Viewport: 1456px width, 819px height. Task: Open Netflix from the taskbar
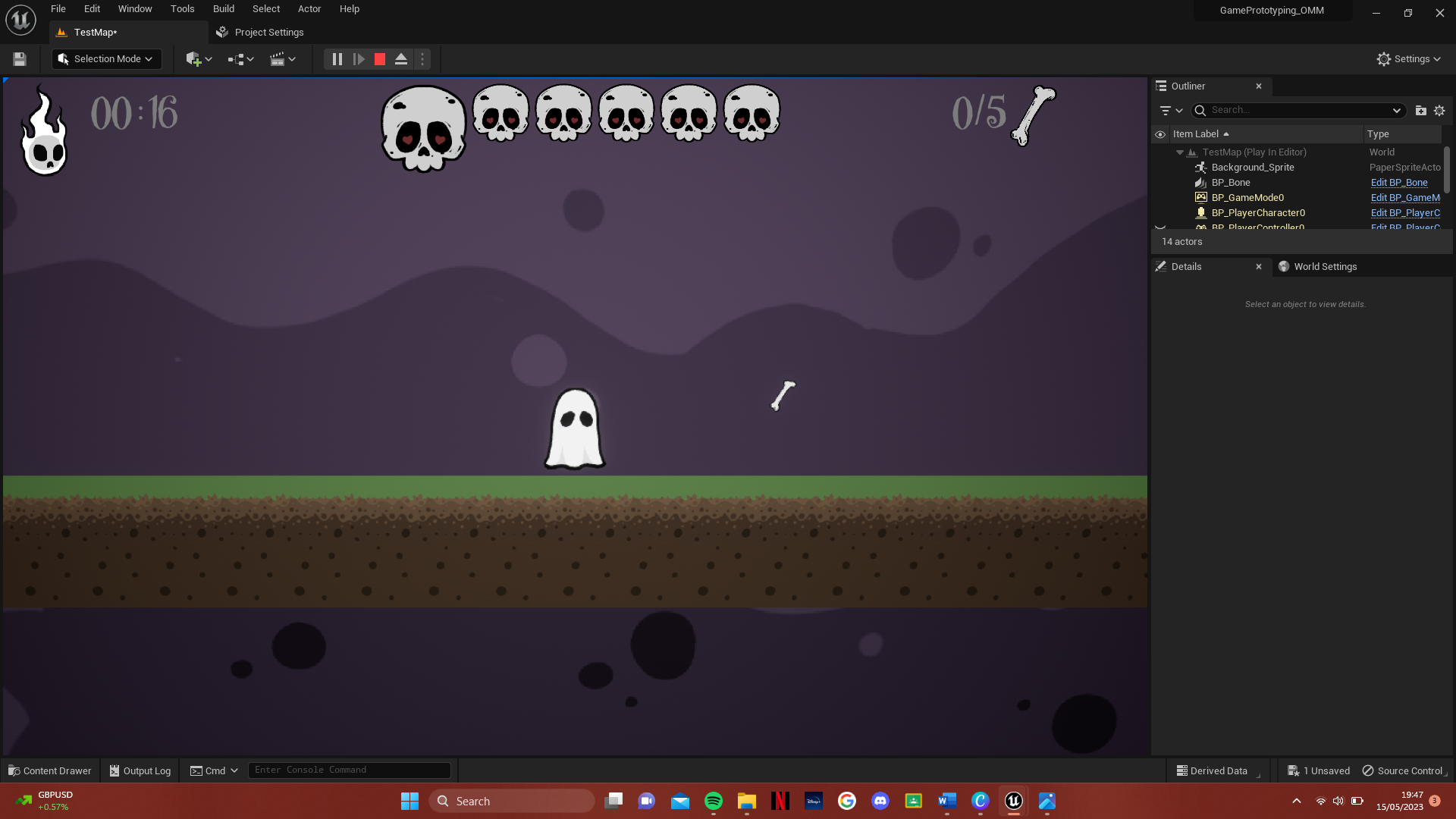(780, 801)
